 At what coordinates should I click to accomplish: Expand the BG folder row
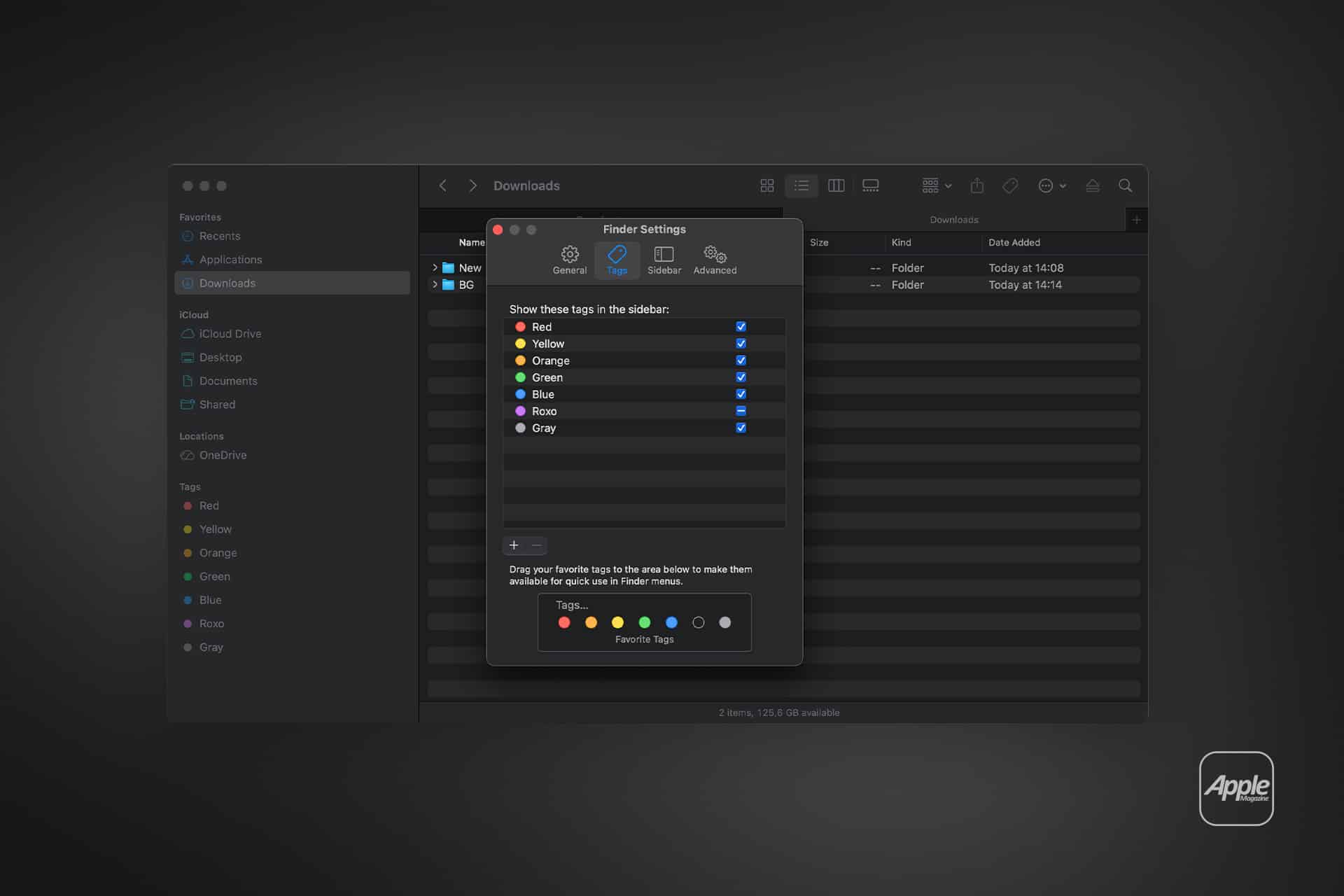point(435,284)
